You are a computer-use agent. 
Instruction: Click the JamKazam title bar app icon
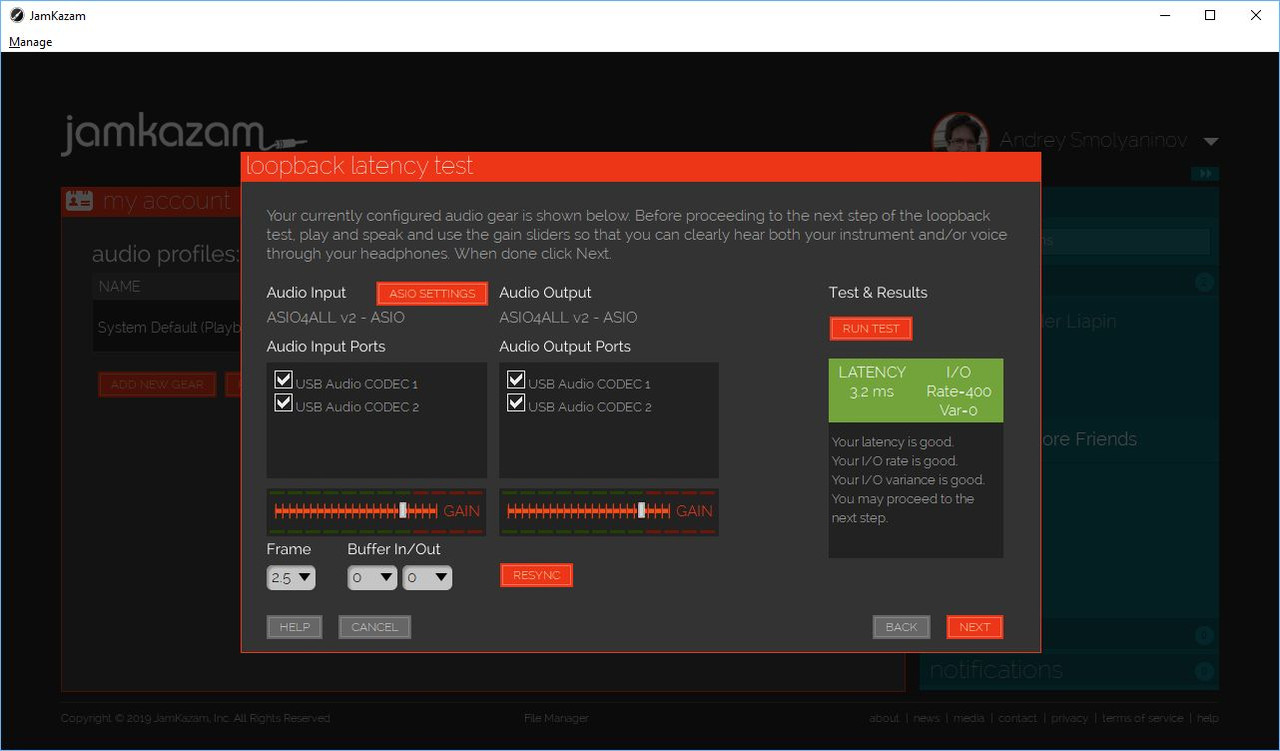[16, 15]
